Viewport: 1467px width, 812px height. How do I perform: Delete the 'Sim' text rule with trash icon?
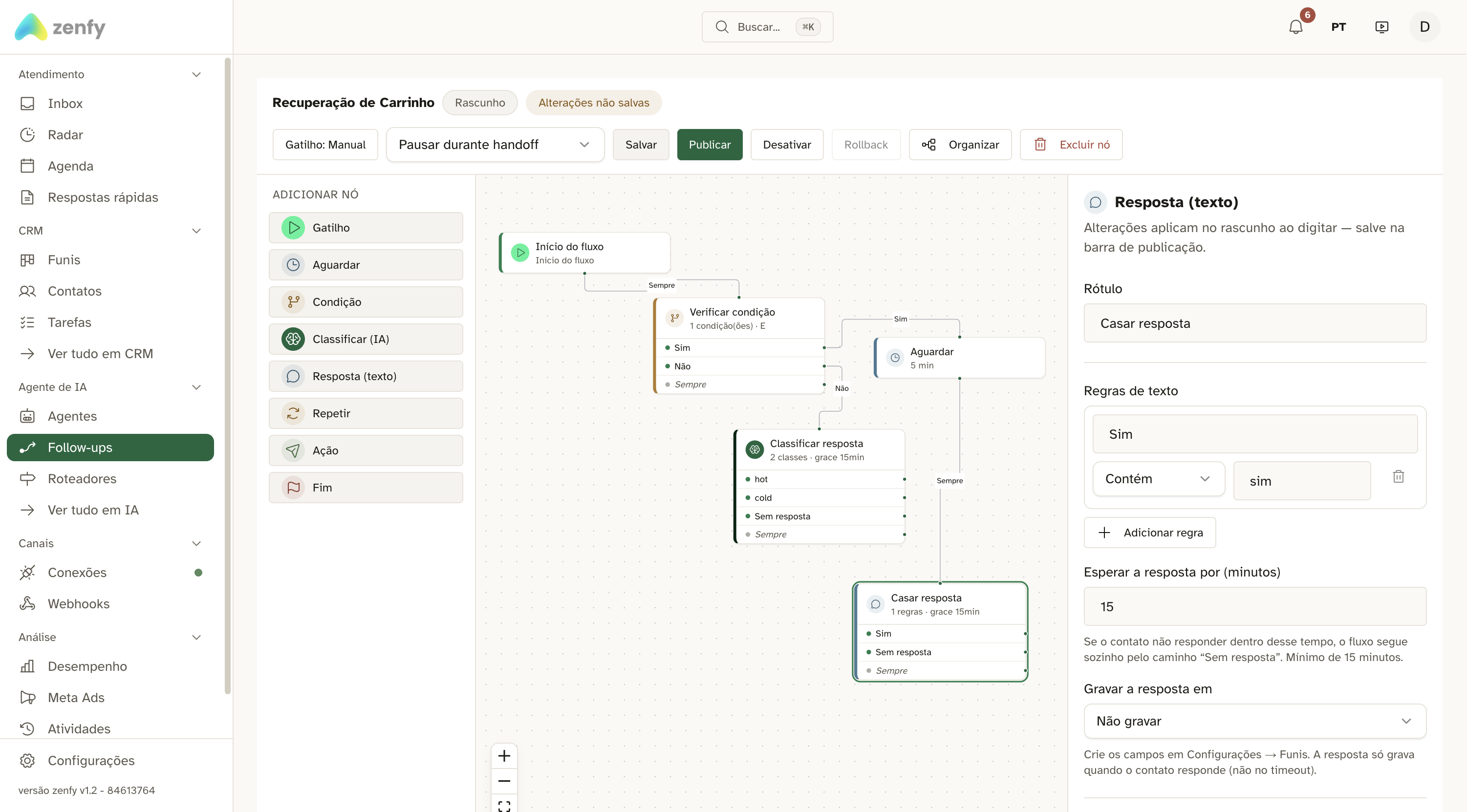(1398, 477)
